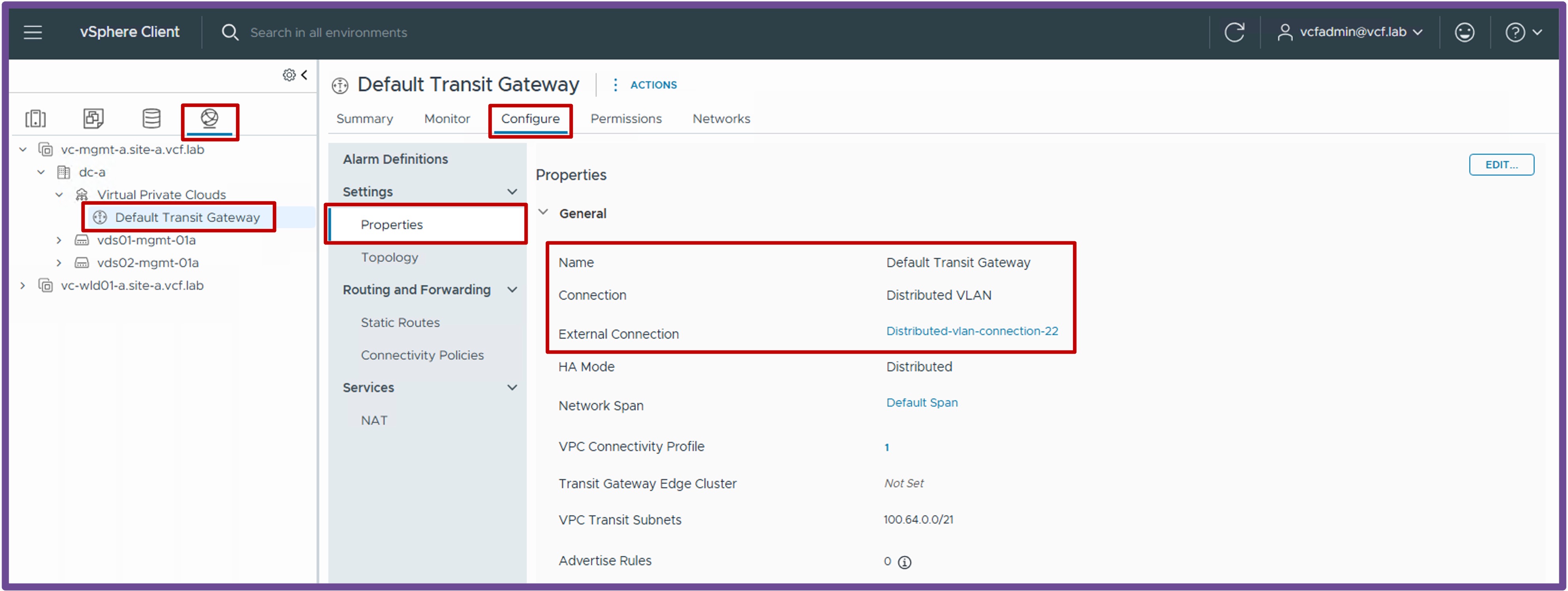The height and width of the screenshot is (591, 1568).
Task: Click the vc-wld01-a vCenter icon
Action: point(45,286)
